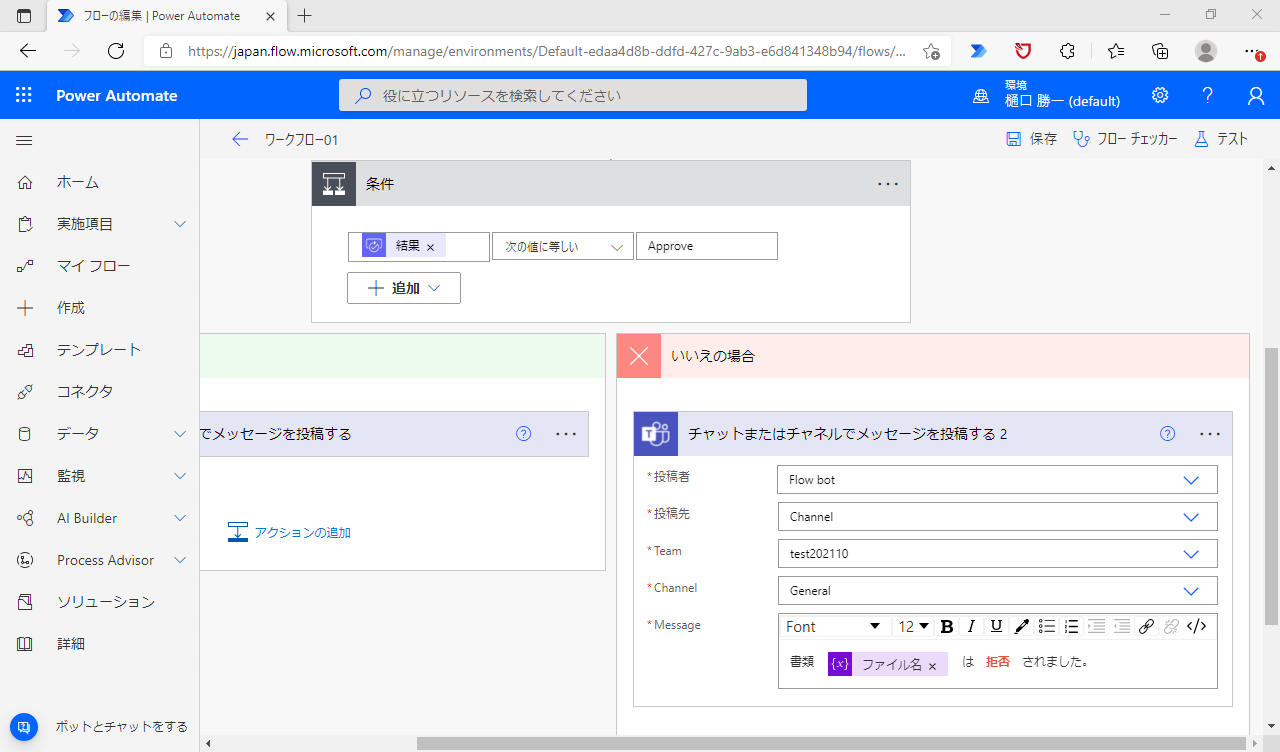The image size is (1280, 752).
Task: Click the environment selector icon
Action: 982,96
